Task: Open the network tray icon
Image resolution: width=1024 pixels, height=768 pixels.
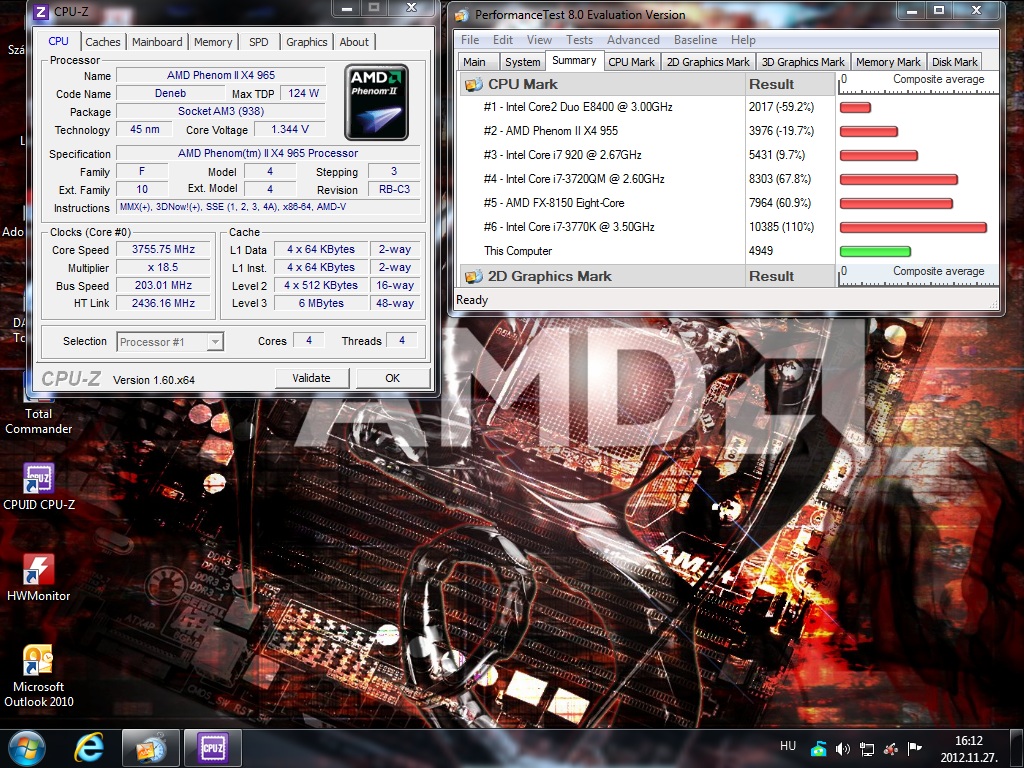Action: point(867,748)
